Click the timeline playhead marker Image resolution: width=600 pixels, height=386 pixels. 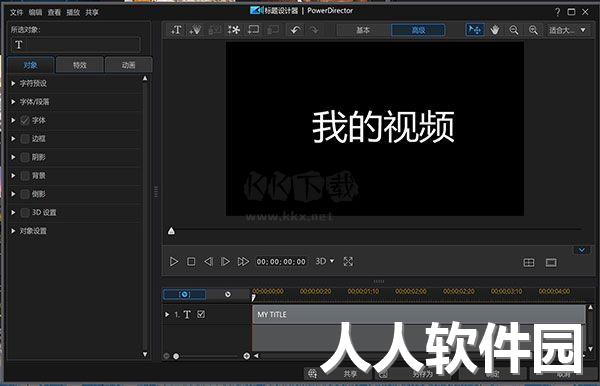pos(253,297)
